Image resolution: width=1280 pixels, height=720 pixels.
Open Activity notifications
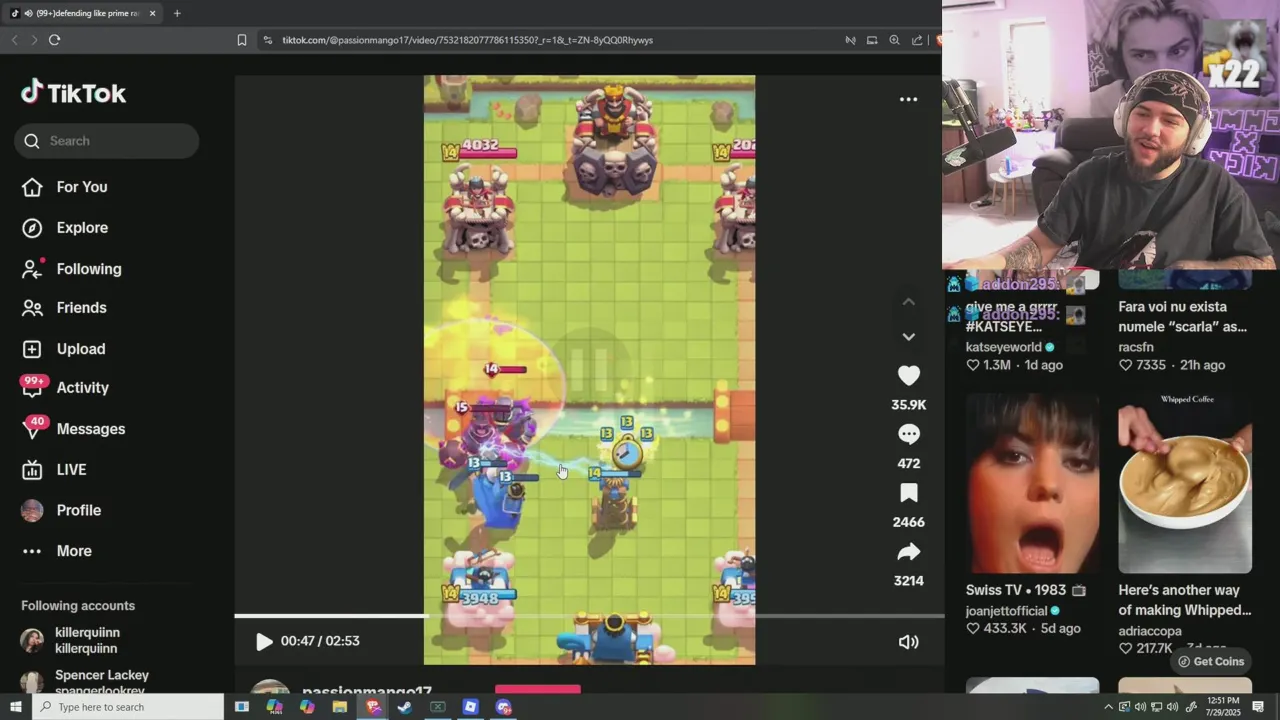point(66,388)
